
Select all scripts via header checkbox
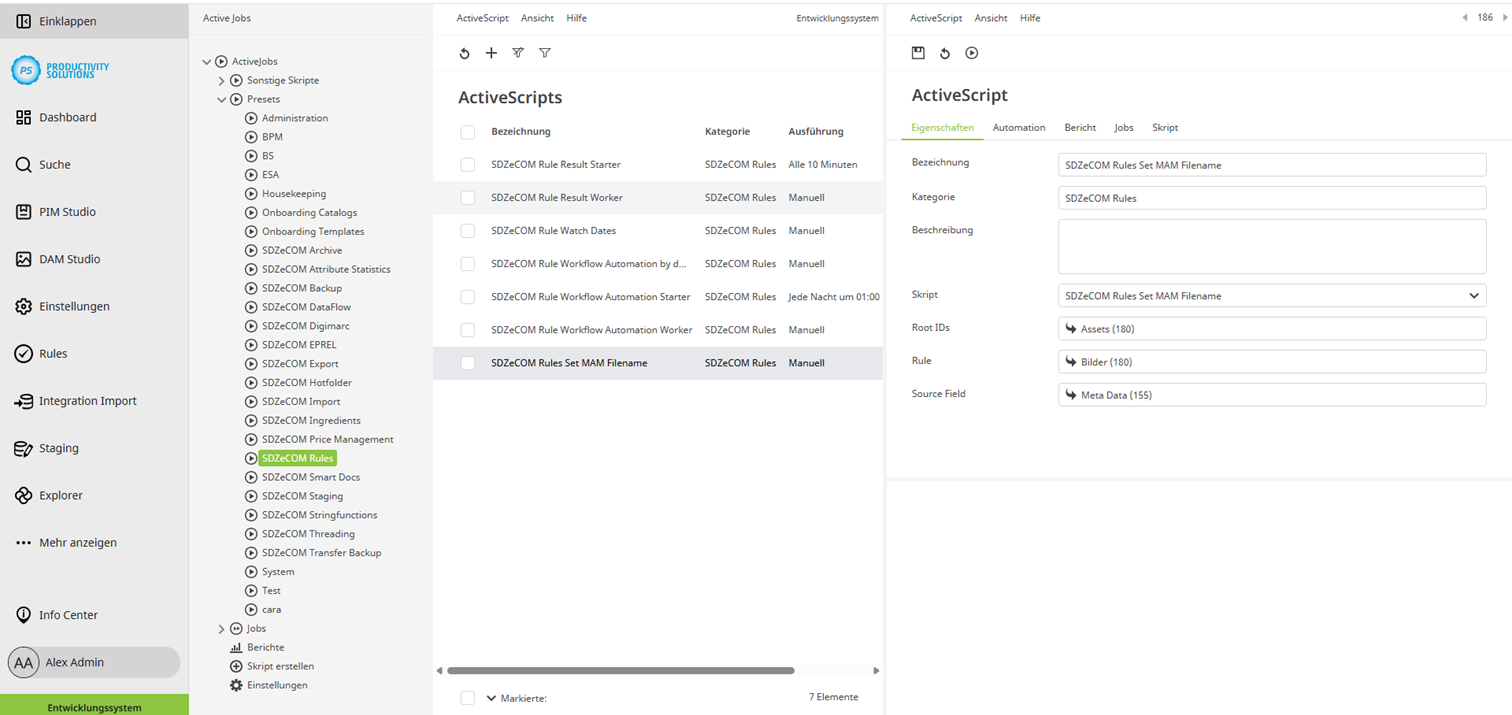(x=467, y=131)
